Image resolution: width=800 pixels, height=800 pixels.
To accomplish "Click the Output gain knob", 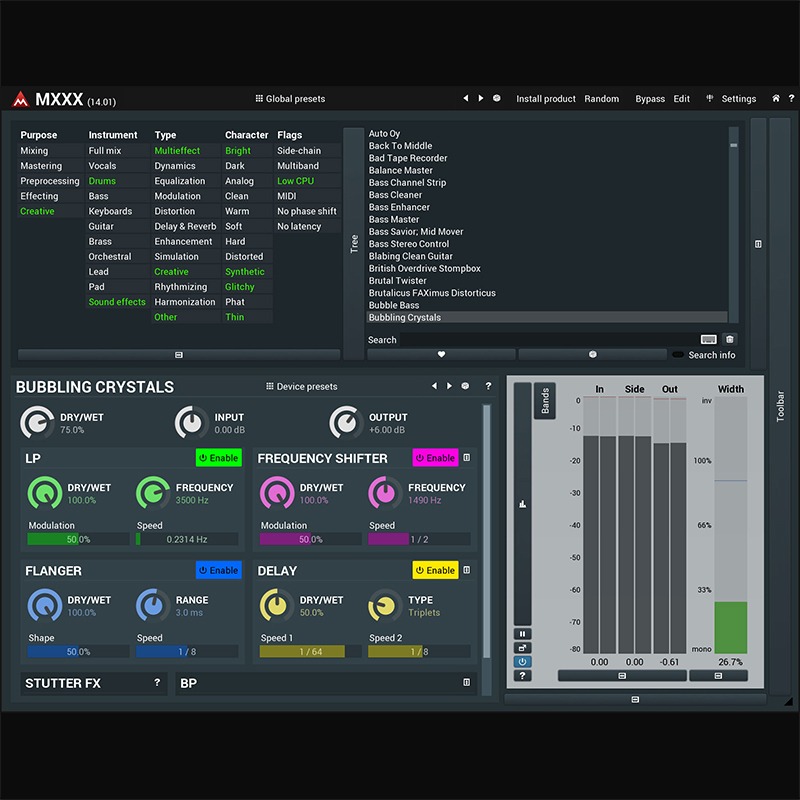I will click(345, 422).
